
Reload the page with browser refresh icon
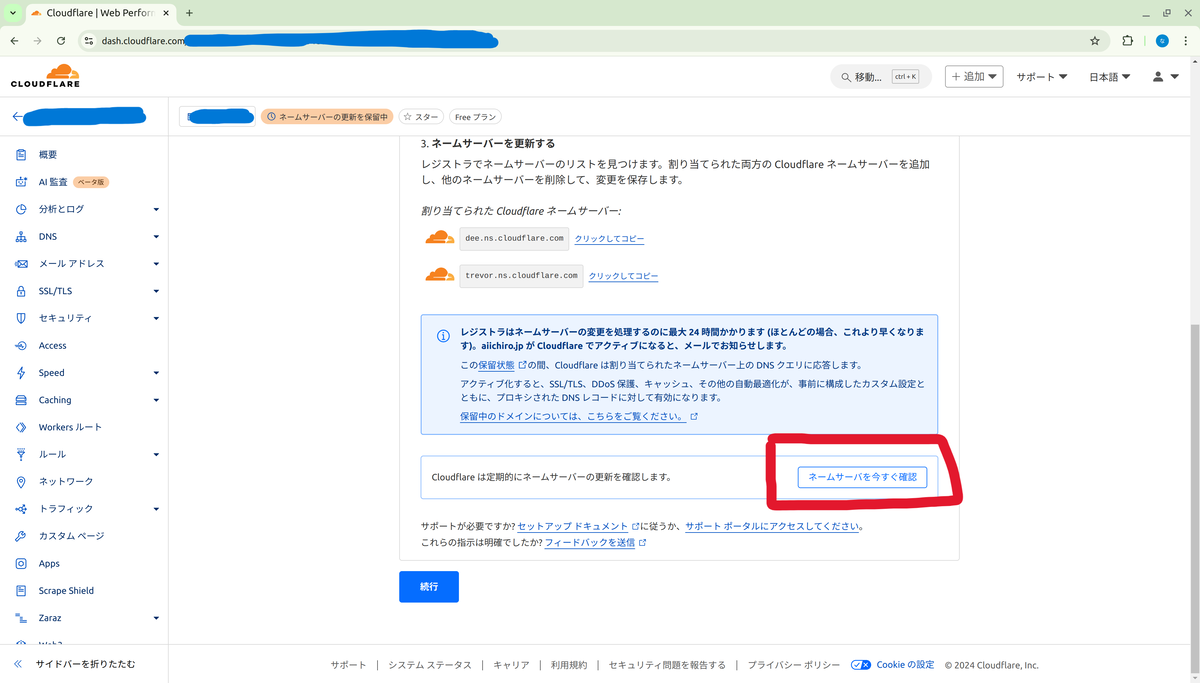click(x=61, y=41)
